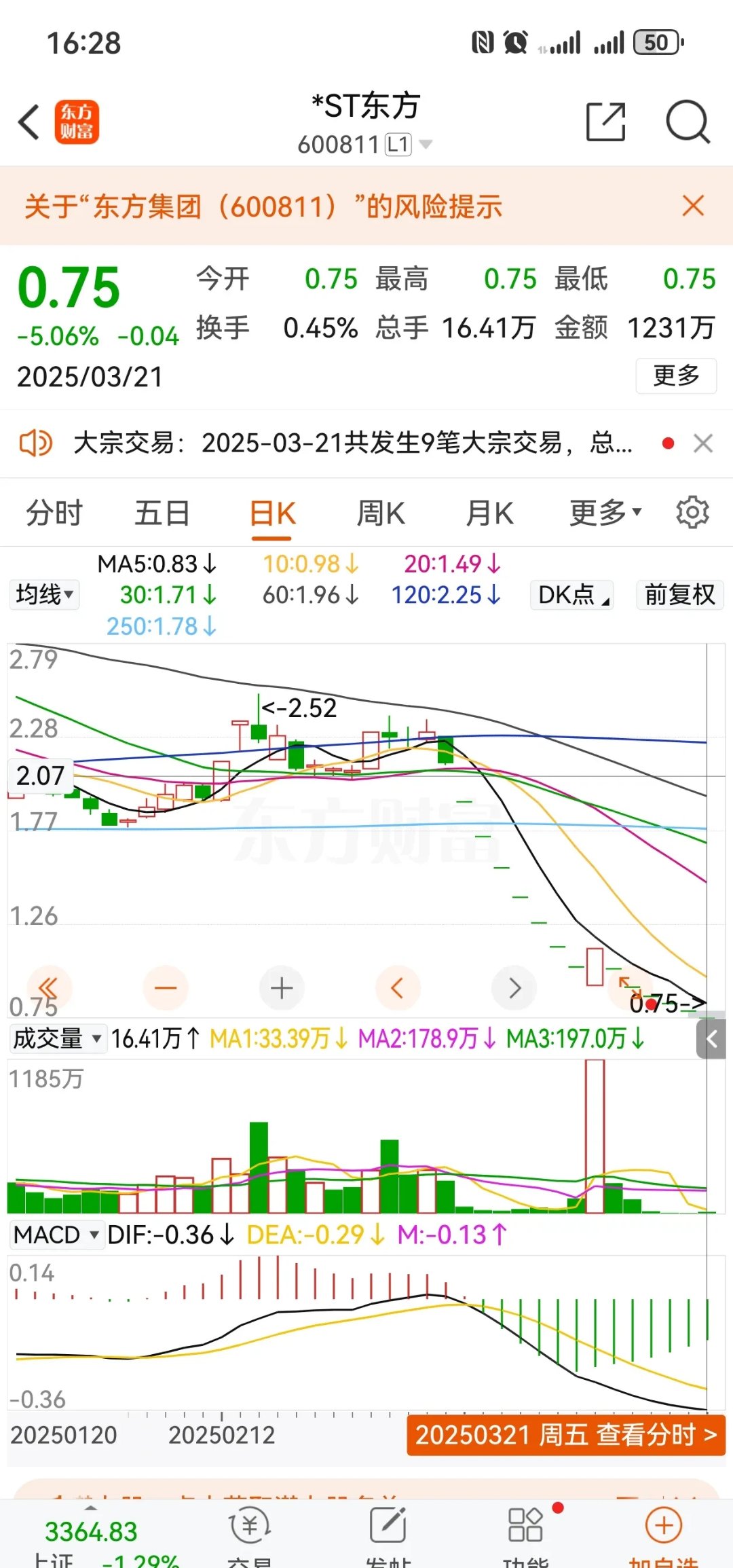
Task: Tap the MA5:0.83 value label
Action: click(157, 564)
